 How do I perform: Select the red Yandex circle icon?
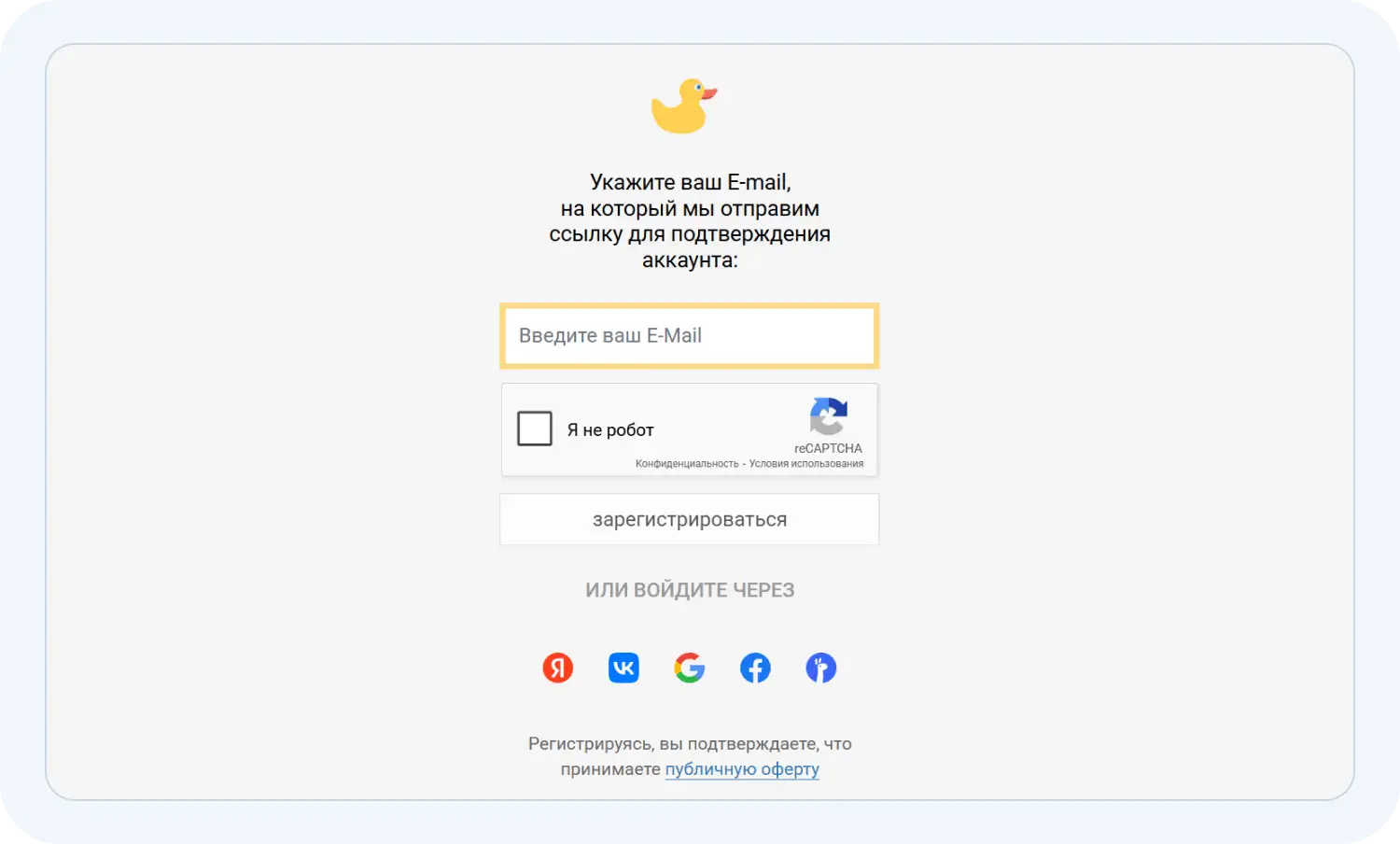pyautogui.click(x=558, y=668)
